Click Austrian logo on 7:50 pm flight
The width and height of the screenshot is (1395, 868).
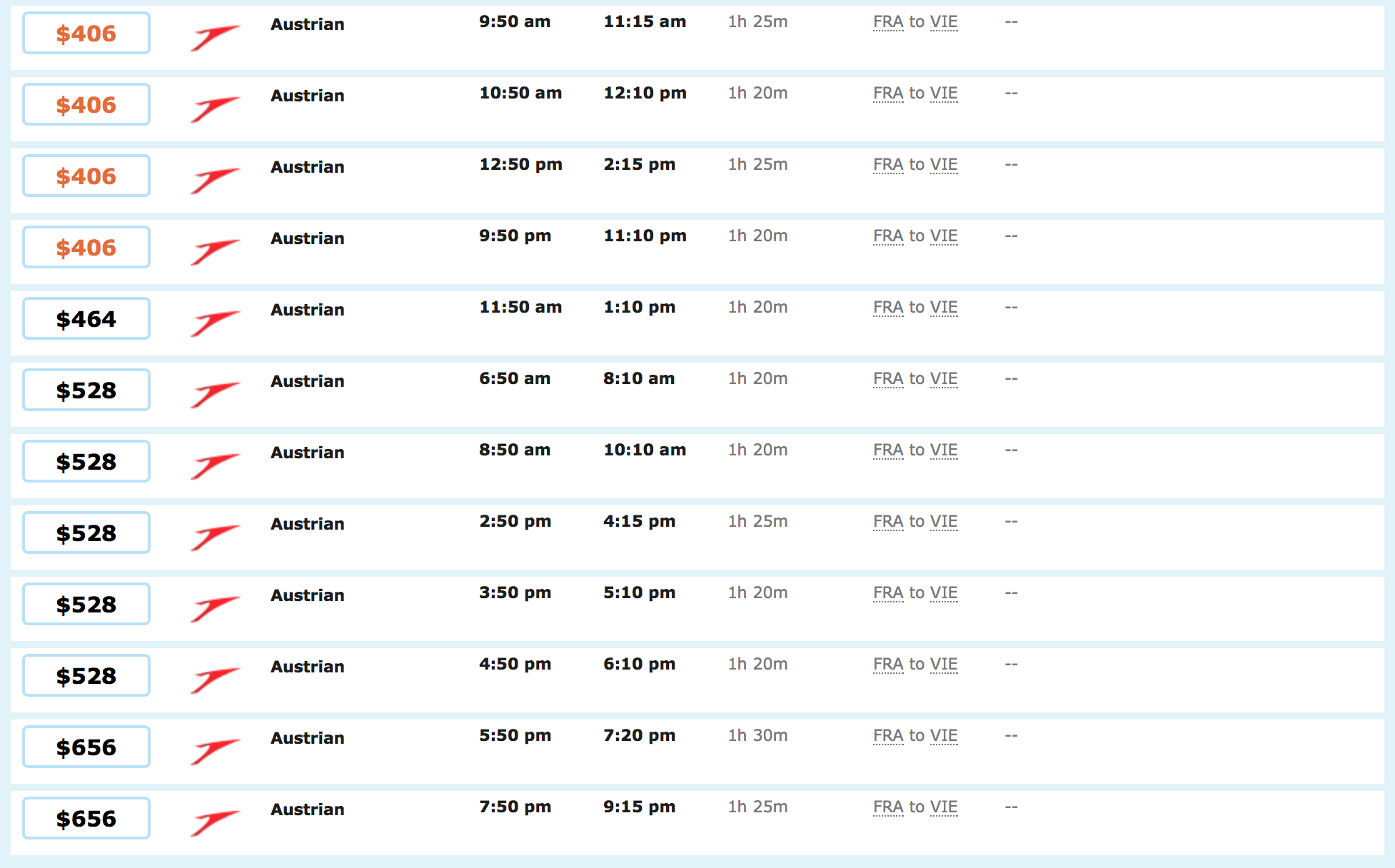214,822
